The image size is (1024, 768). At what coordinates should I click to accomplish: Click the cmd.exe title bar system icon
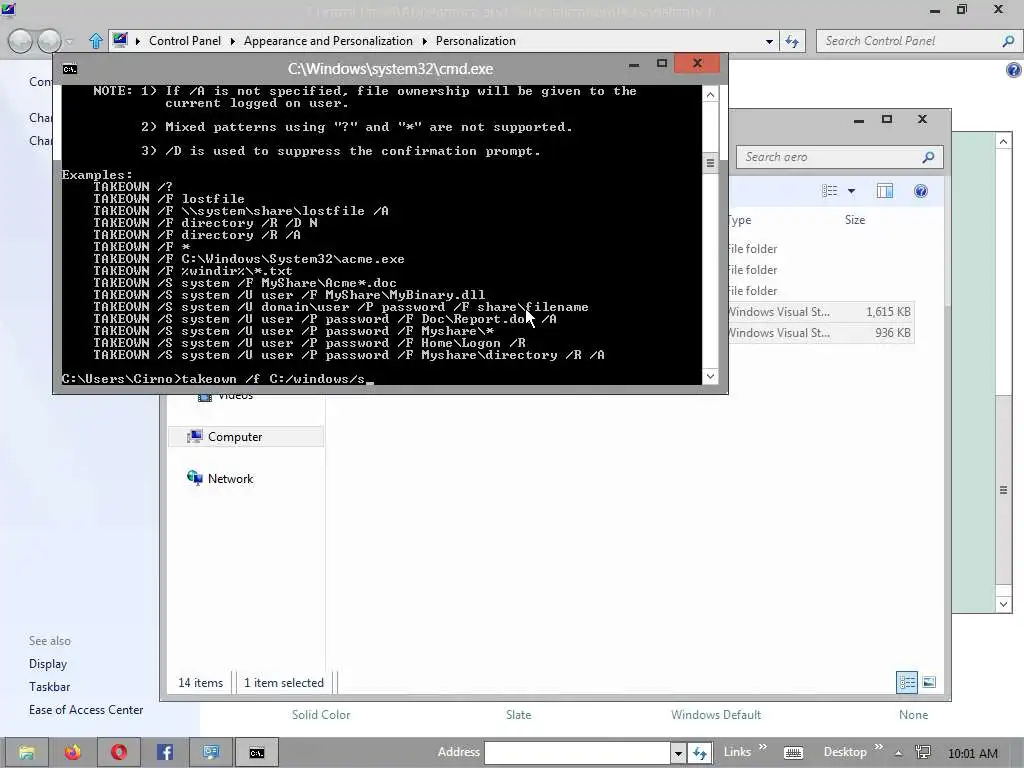coord(69,69)
